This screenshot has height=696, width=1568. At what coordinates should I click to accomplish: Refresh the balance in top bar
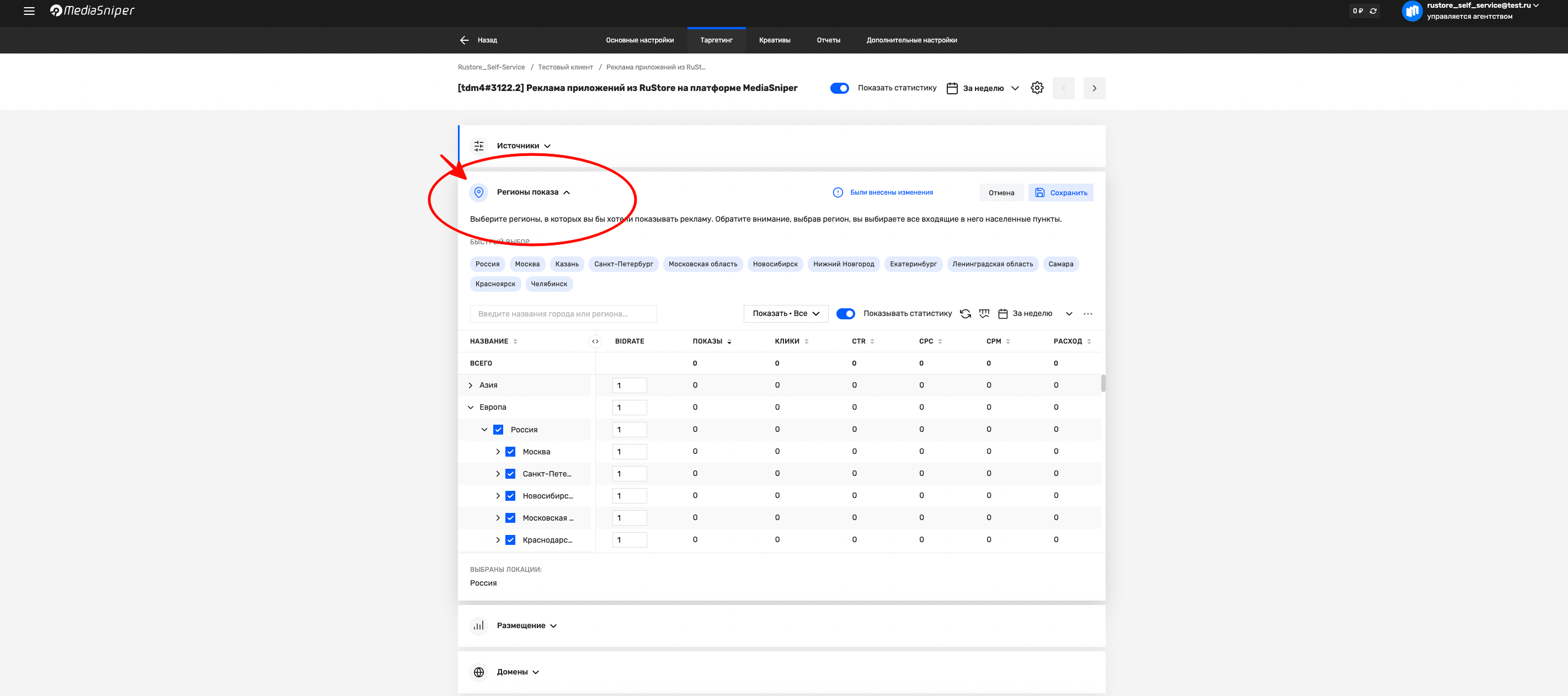tap(1373, 11)
